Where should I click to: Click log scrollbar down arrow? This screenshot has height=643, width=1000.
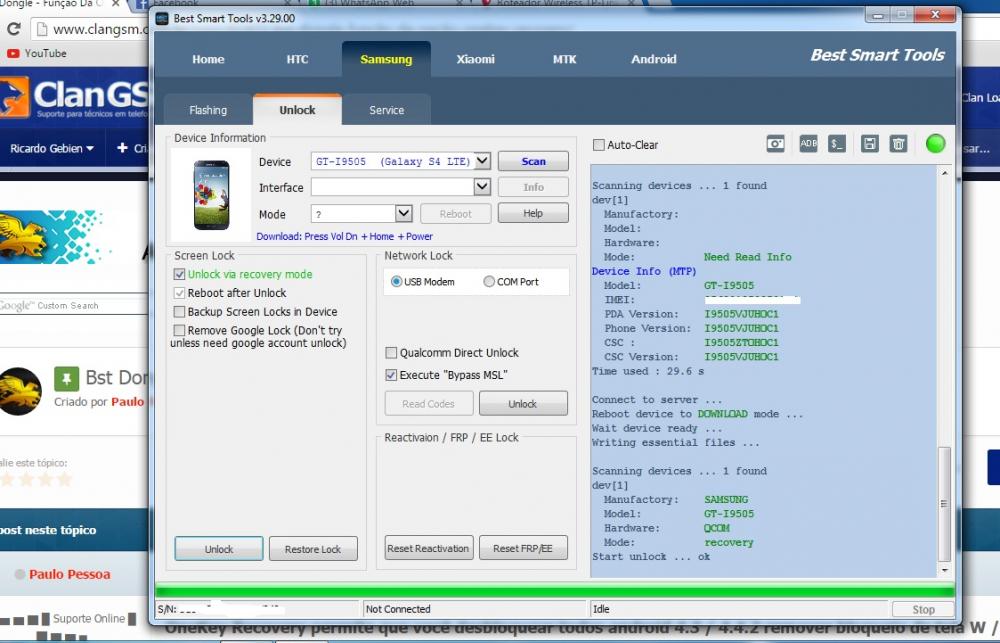[945, 570]
